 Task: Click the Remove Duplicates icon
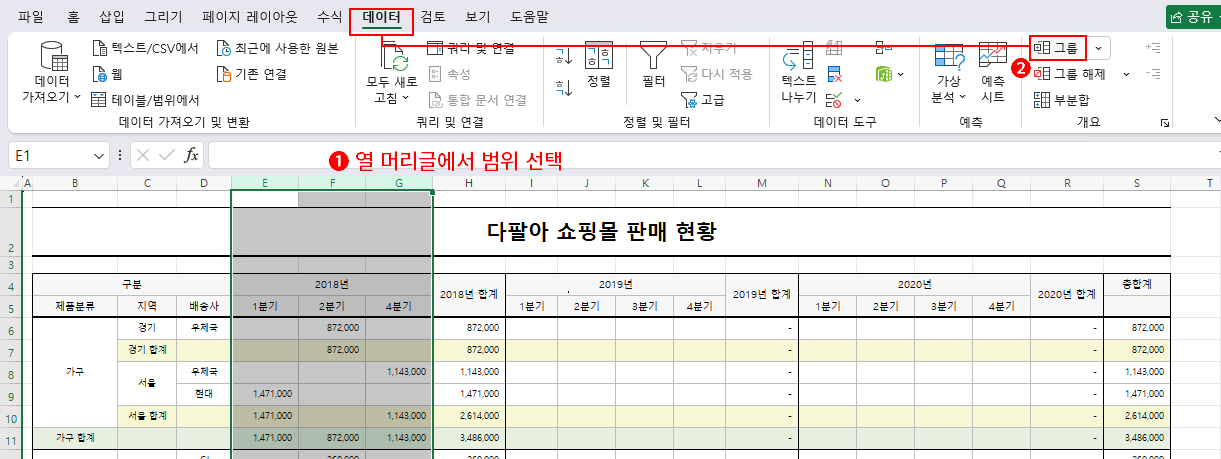coord(834,74)
